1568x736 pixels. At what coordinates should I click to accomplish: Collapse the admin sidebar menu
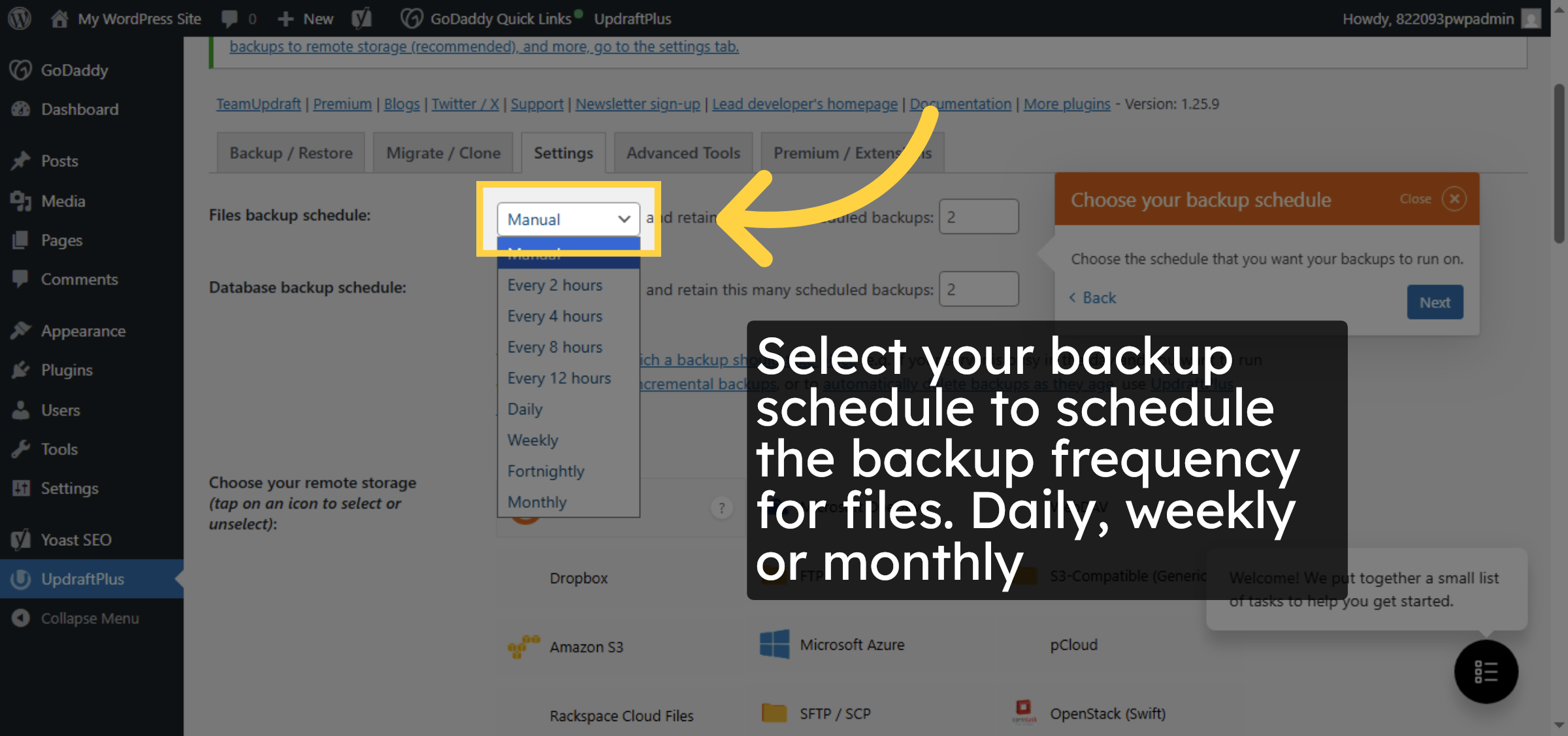pos(90,618)
